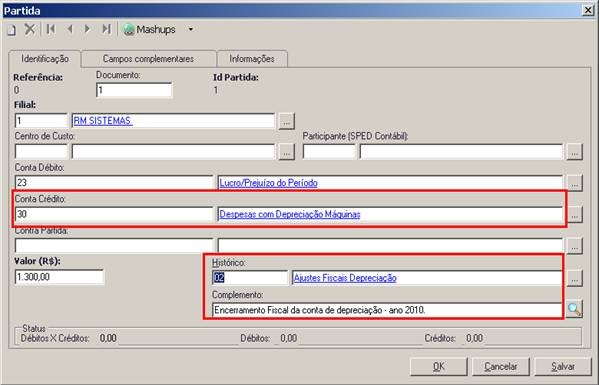
Task: Click the Histórico code field 02
Action: coord(250,278)
